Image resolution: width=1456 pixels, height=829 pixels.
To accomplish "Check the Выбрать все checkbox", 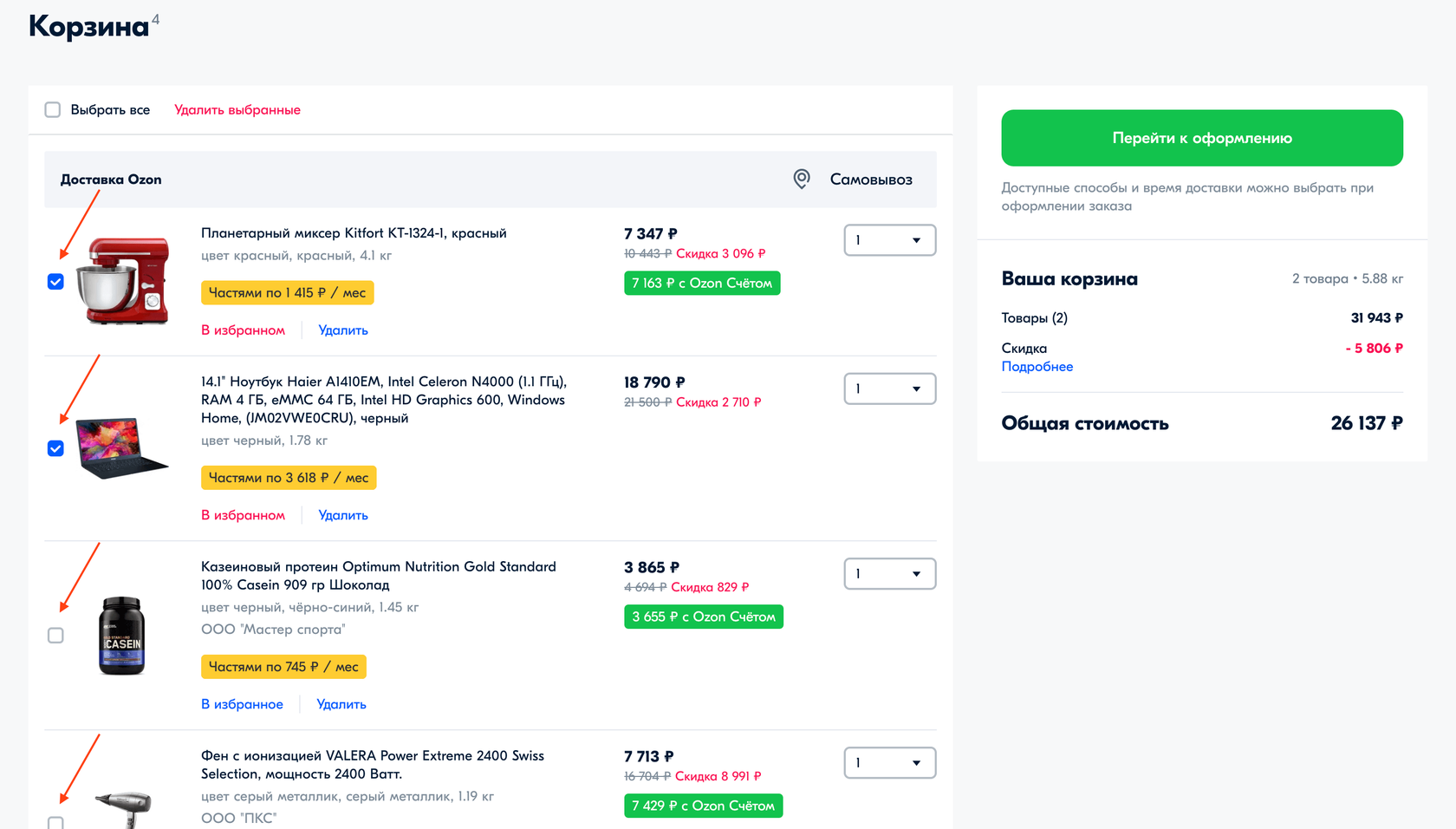I will [53, 110].
